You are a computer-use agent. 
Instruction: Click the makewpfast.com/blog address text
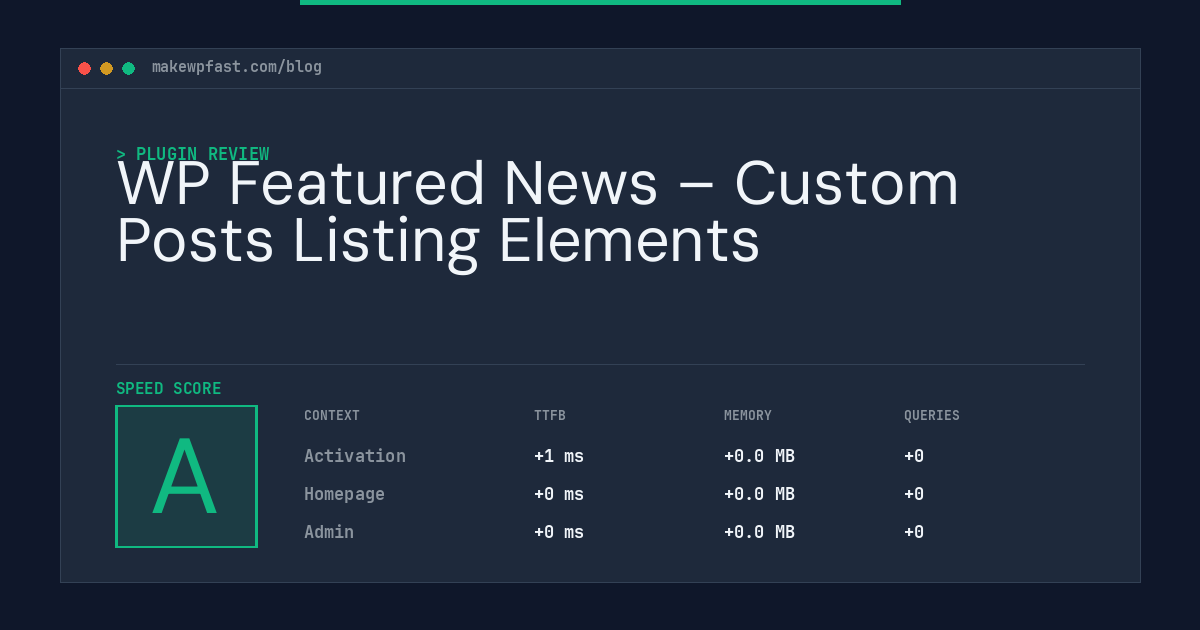(237, 67)
